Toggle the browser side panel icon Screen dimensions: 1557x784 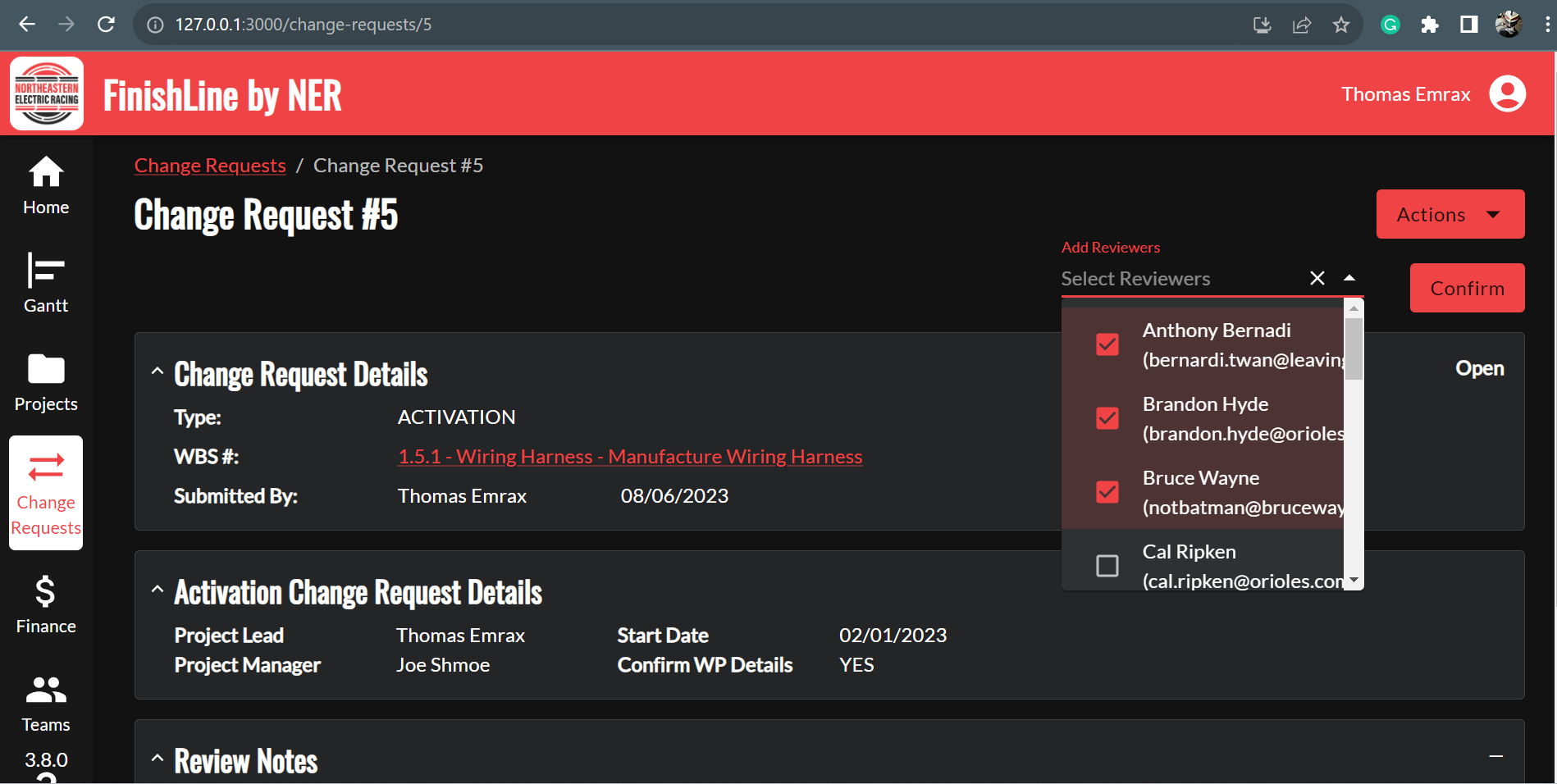pos(1469,25)
